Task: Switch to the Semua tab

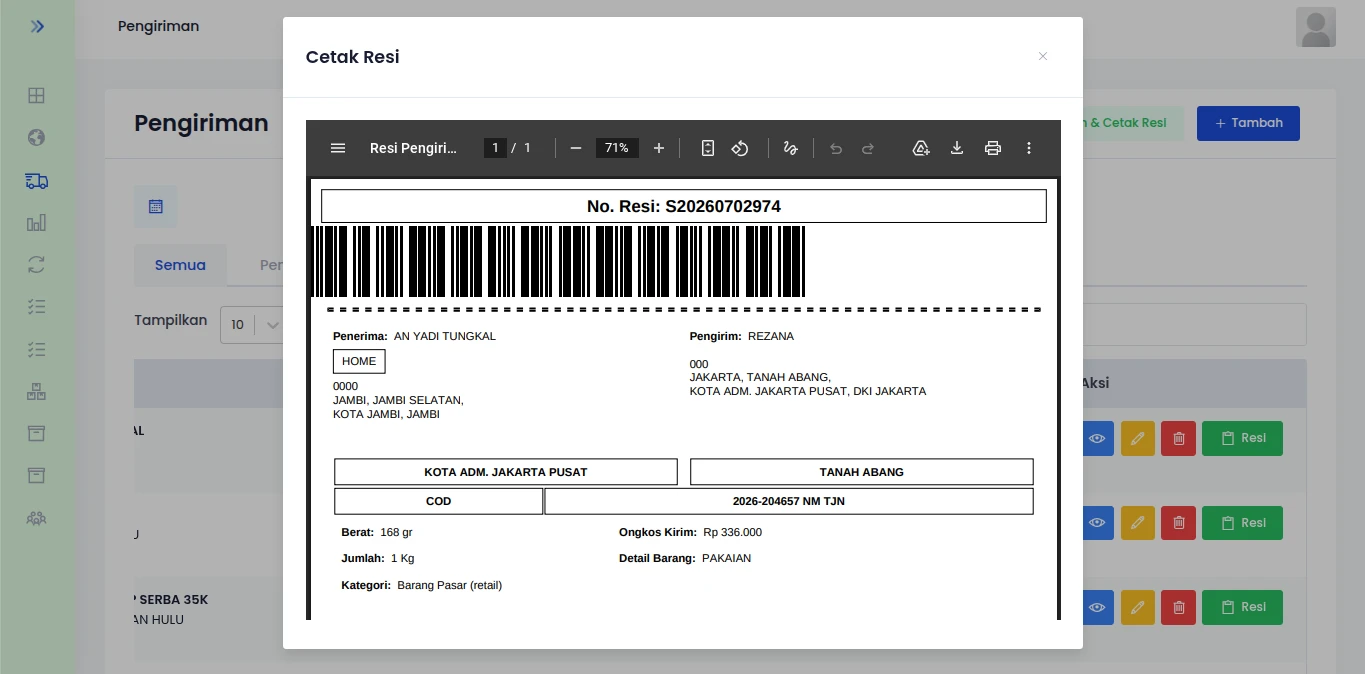Action: [x=180, y=265]
